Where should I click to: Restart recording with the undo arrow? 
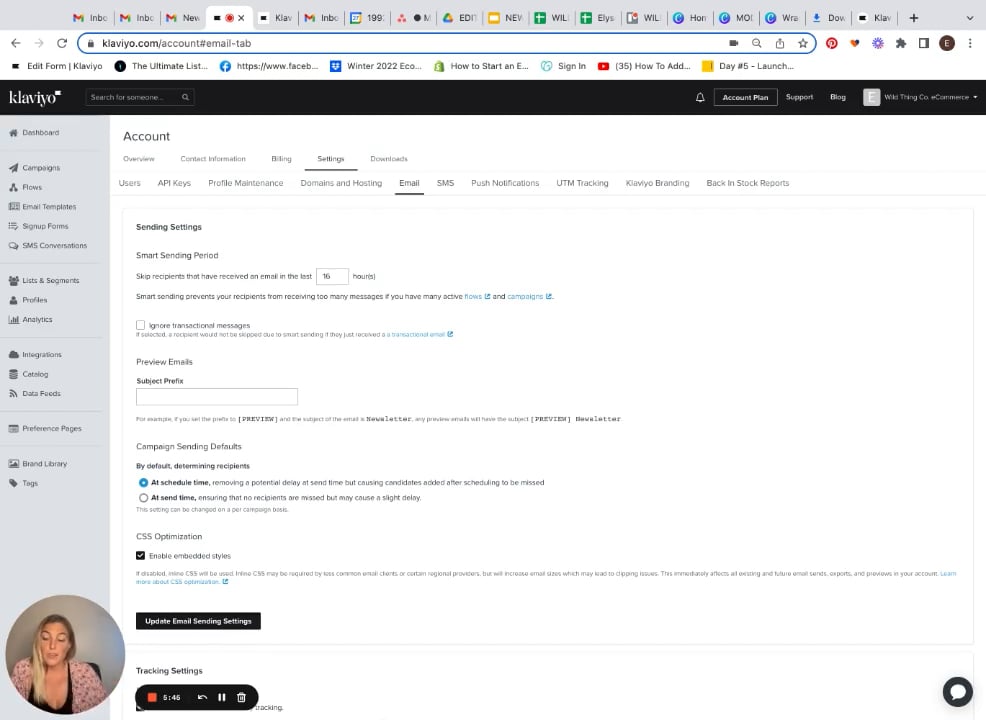pyautogui.click(x=202, y=697)
